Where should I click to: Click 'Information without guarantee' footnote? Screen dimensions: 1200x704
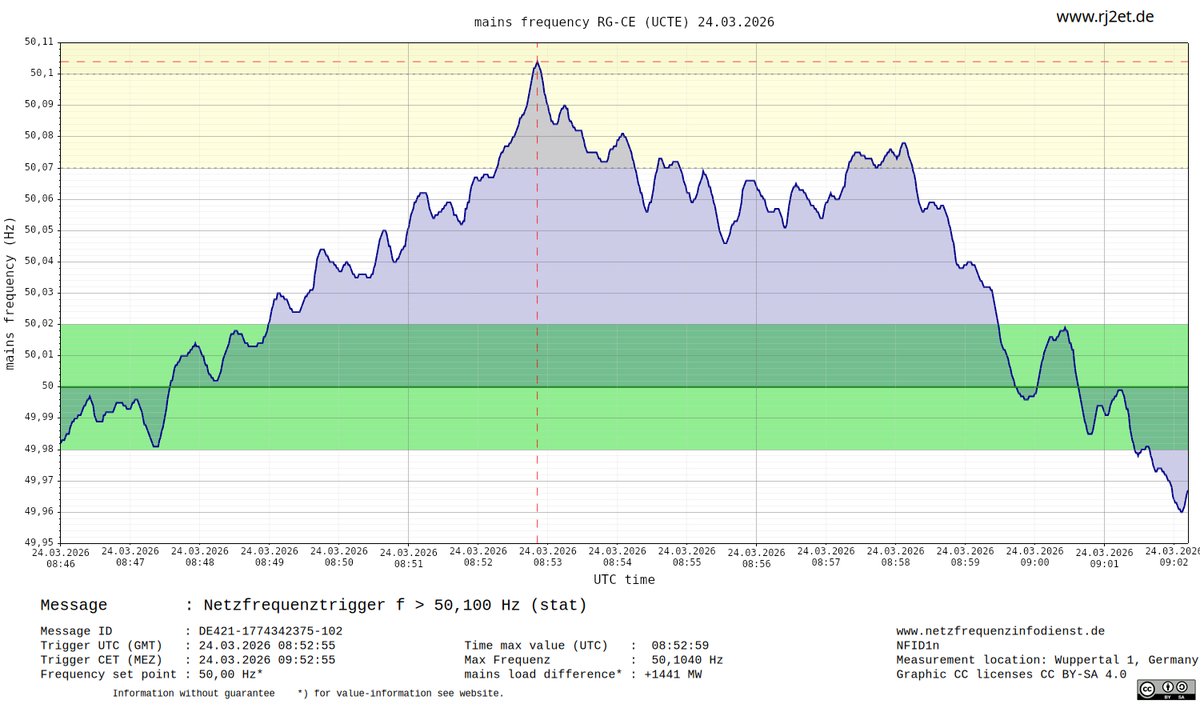tap(193, 693)
